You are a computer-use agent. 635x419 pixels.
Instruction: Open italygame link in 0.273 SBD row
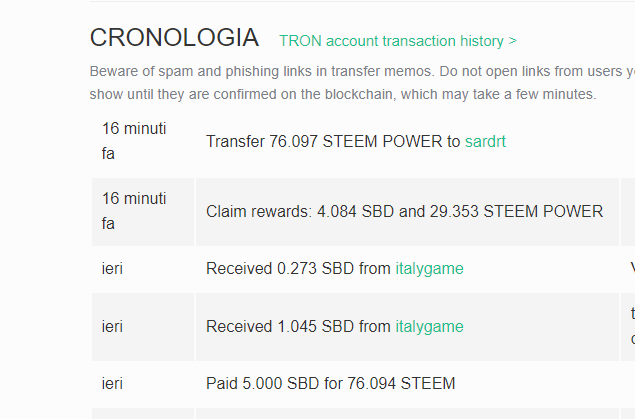click(x=429, y=268)
